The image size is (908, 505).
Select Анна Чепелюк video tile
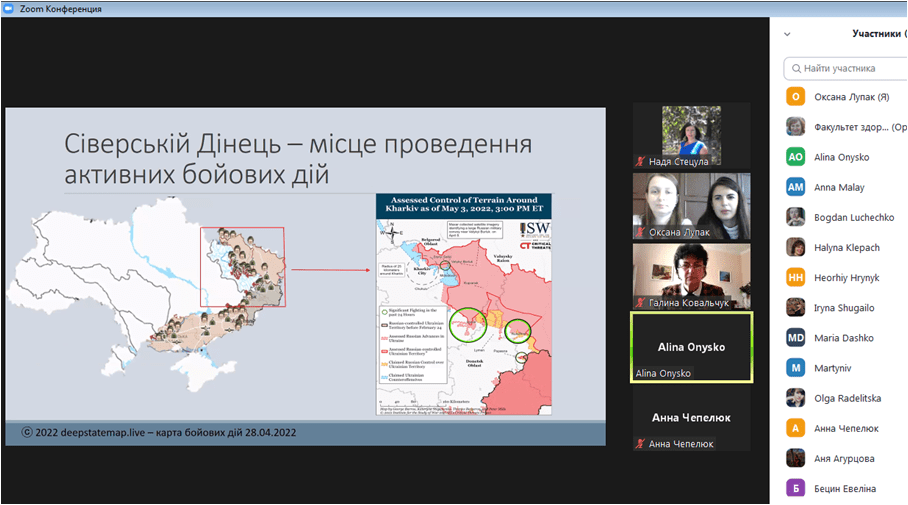click(691, 418)
